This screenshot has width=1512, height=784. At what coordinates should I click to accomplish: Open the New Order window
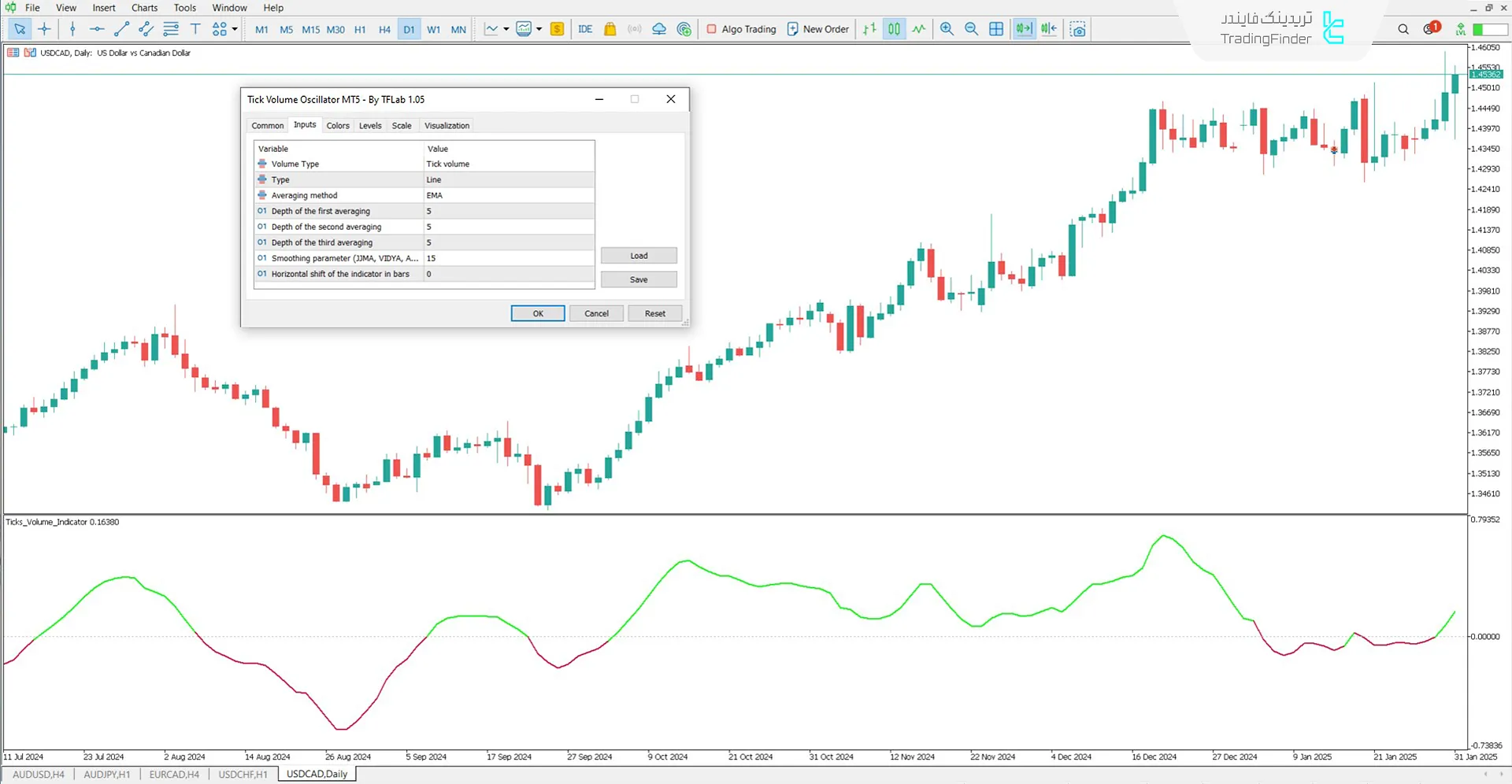(817, 29)
